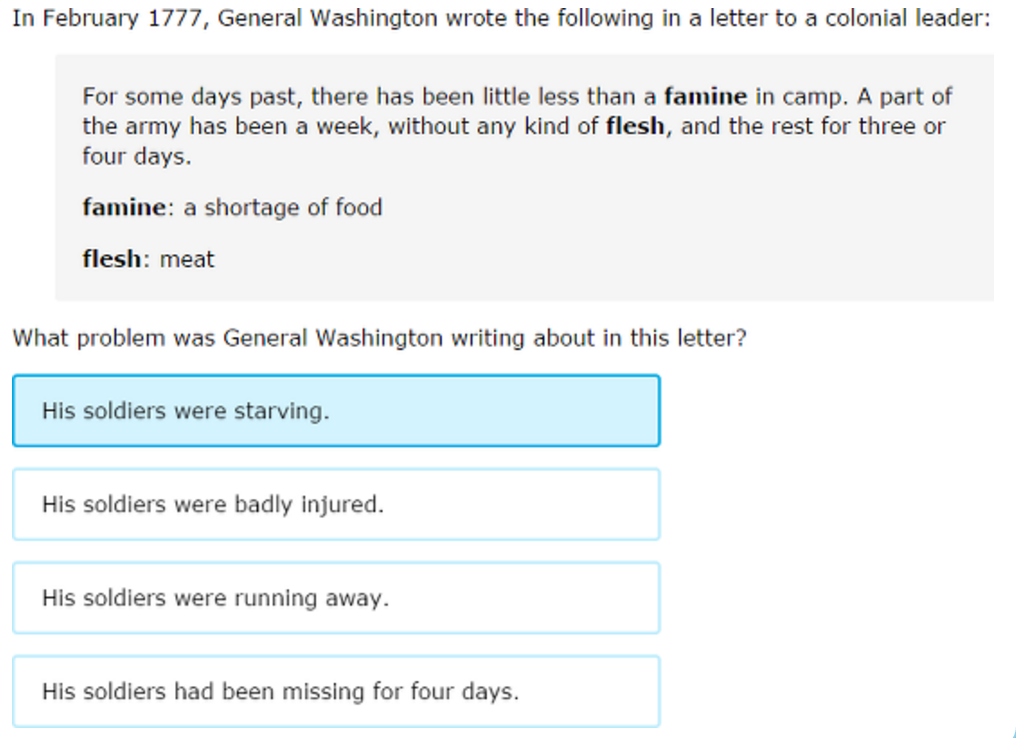Image resolution: width=1016 pixels, height=738 pixels.
Task: Click the intro sentence starting 'In February 1777'
Action: pos(501,18)
